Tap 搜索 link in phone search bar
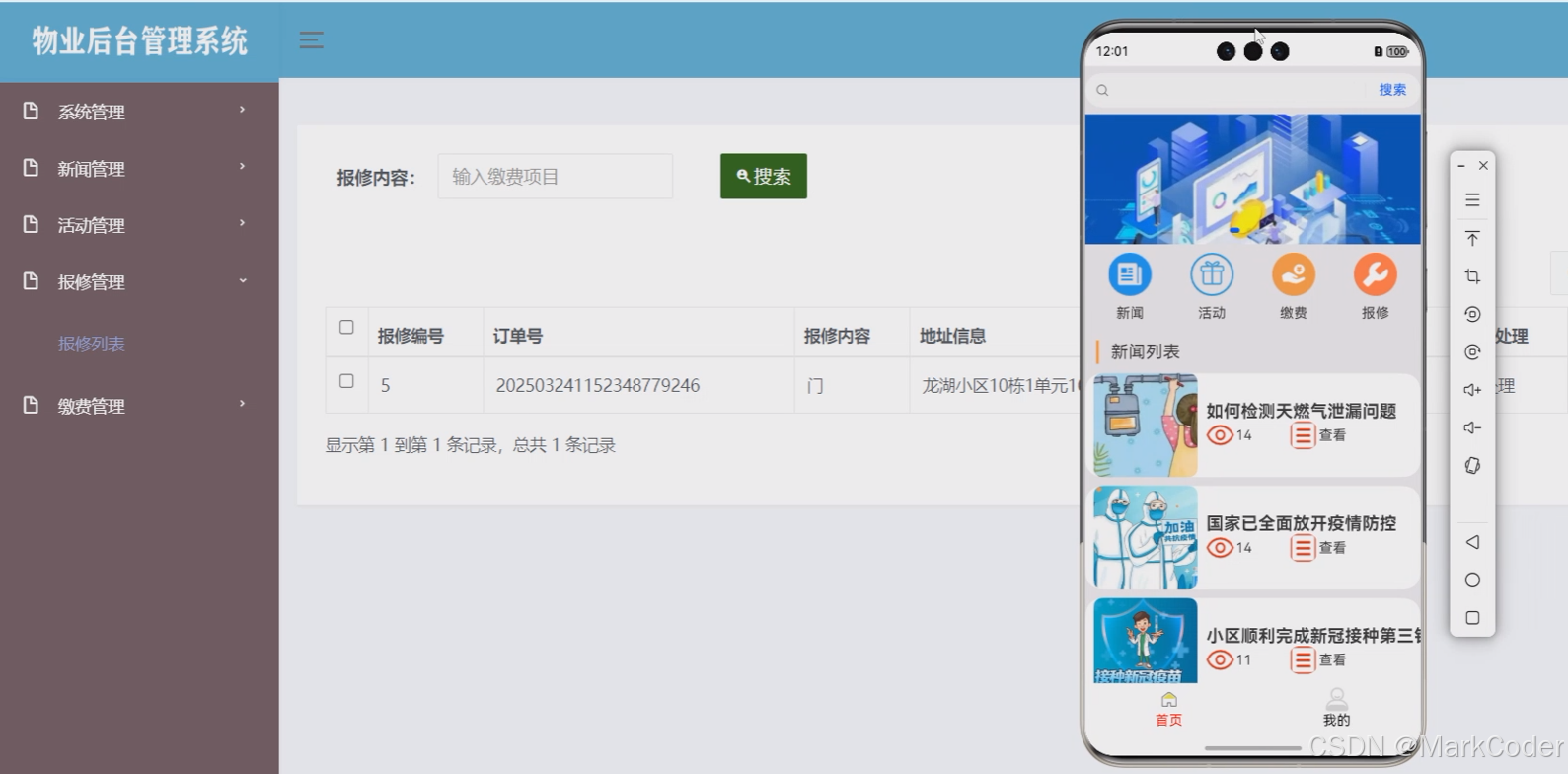Screen dimensions: 1568x774 coord(1392,90)
